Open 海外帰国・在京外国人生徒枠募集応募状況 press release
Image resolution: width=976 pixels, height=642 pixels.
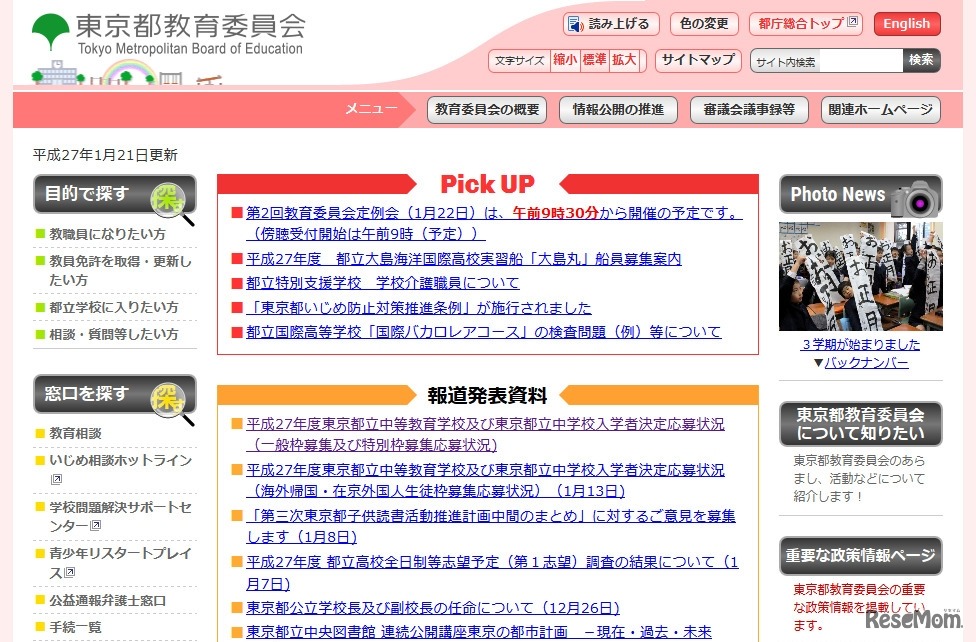coord(485,480)
